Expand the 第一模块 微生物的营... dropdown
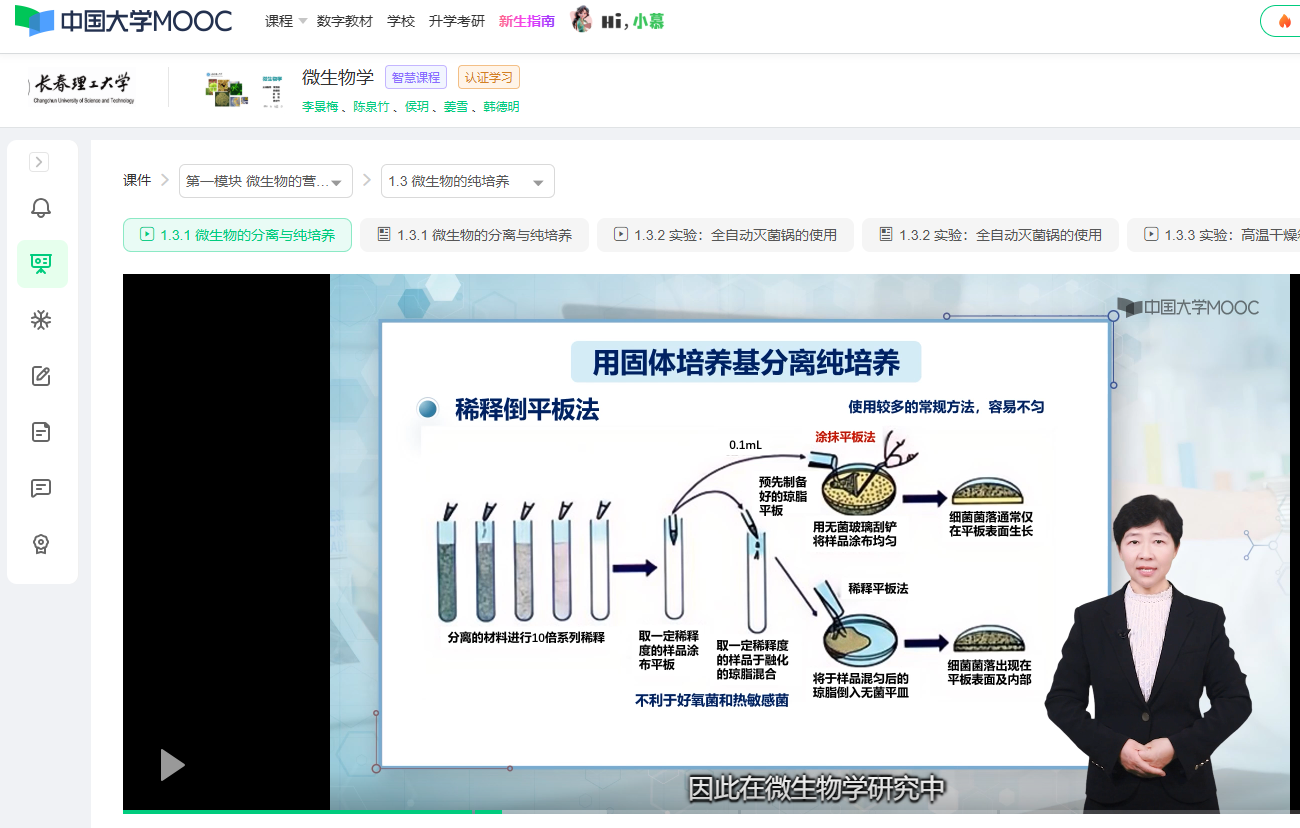This screenshot has height=828, width=1300. click(x=265, y=181)
